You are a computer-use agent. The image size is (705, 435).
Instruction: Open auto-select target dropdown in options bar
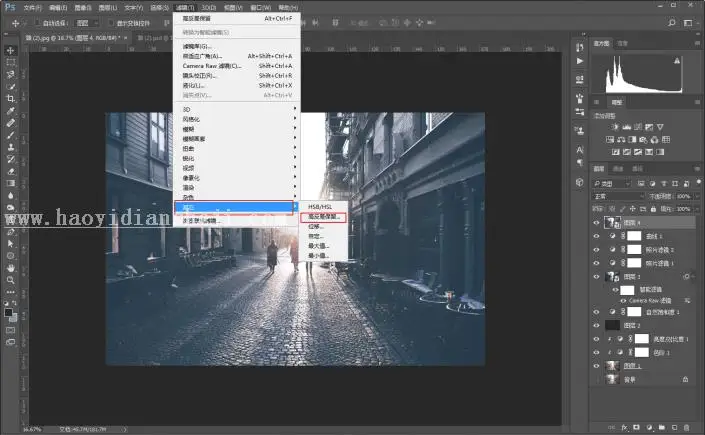(88, 23)
